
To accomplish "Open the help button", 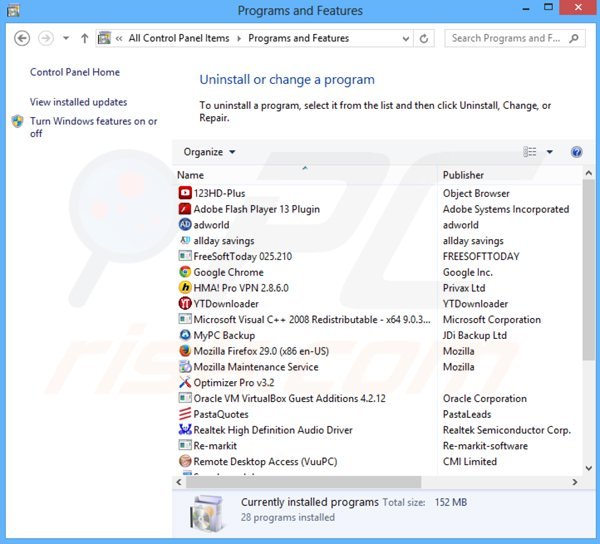I will point(576,152).
